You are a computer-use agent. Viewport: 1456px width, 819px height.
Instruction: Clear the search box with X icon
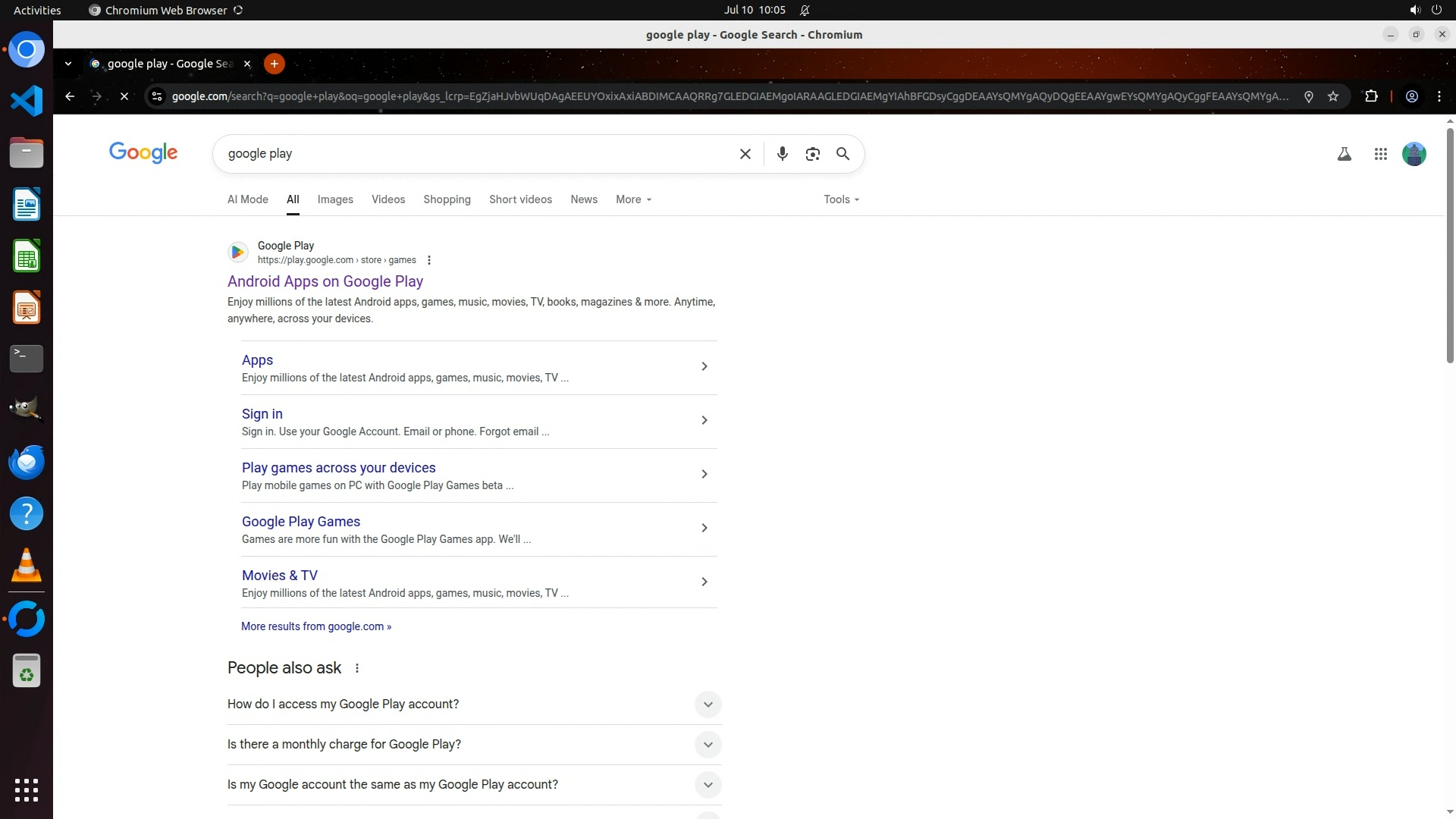(x=745, y=154)
